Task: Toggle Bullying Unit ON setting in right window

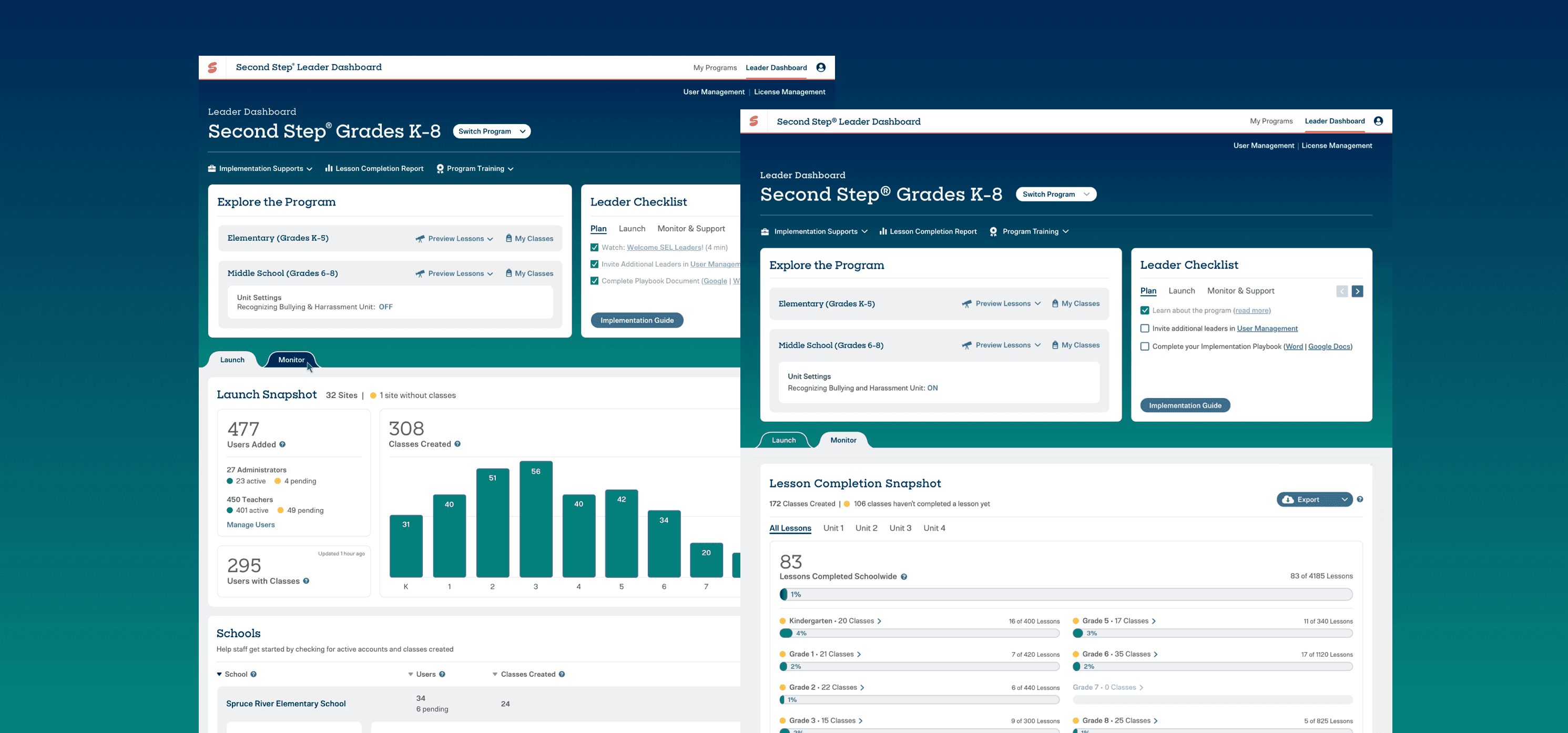Action: point(932,389)
